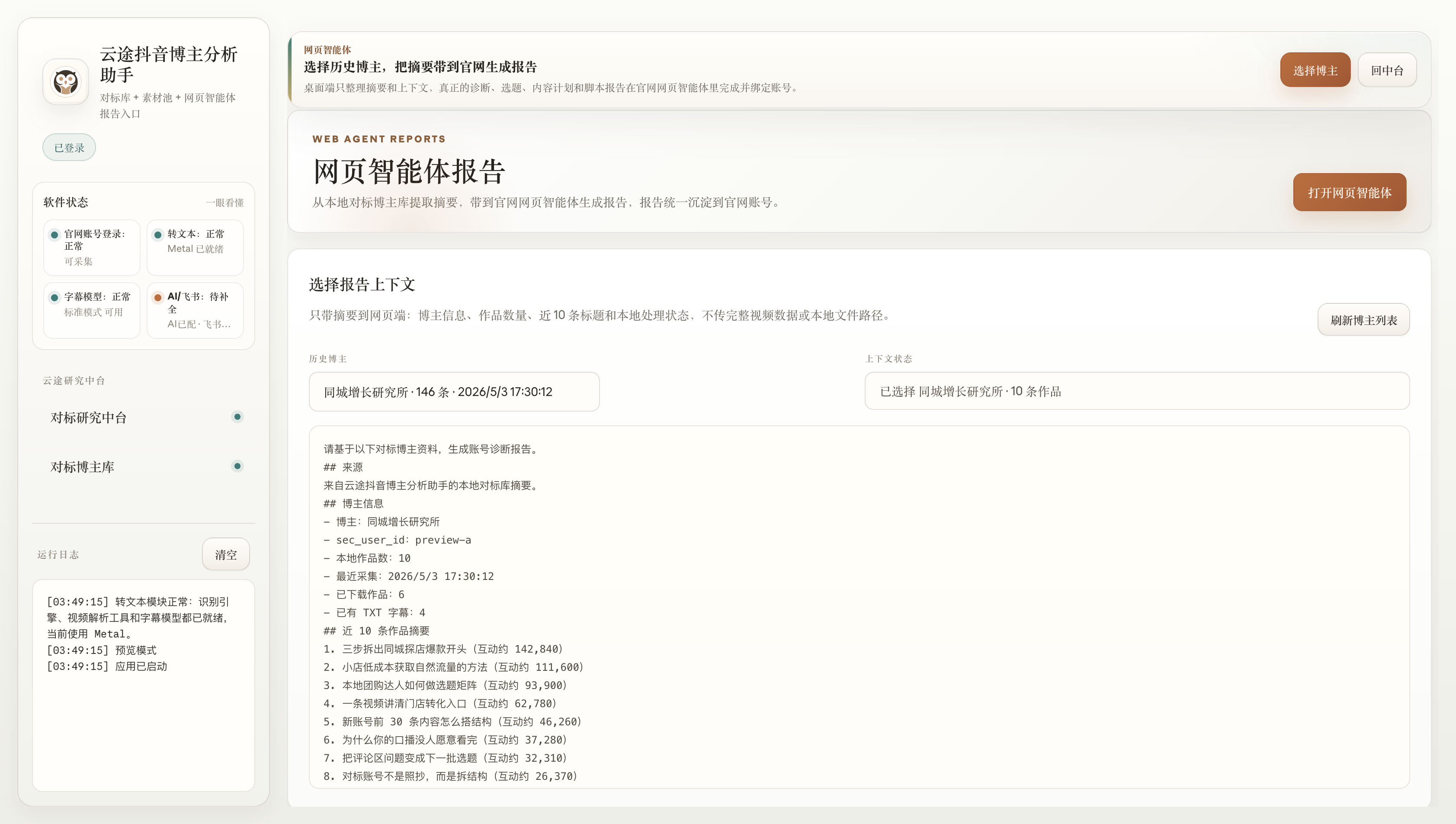This screenshot has width=1456, height=824.
Task: Refresh list with 刷新博主列表
Action: (1364, 320)
